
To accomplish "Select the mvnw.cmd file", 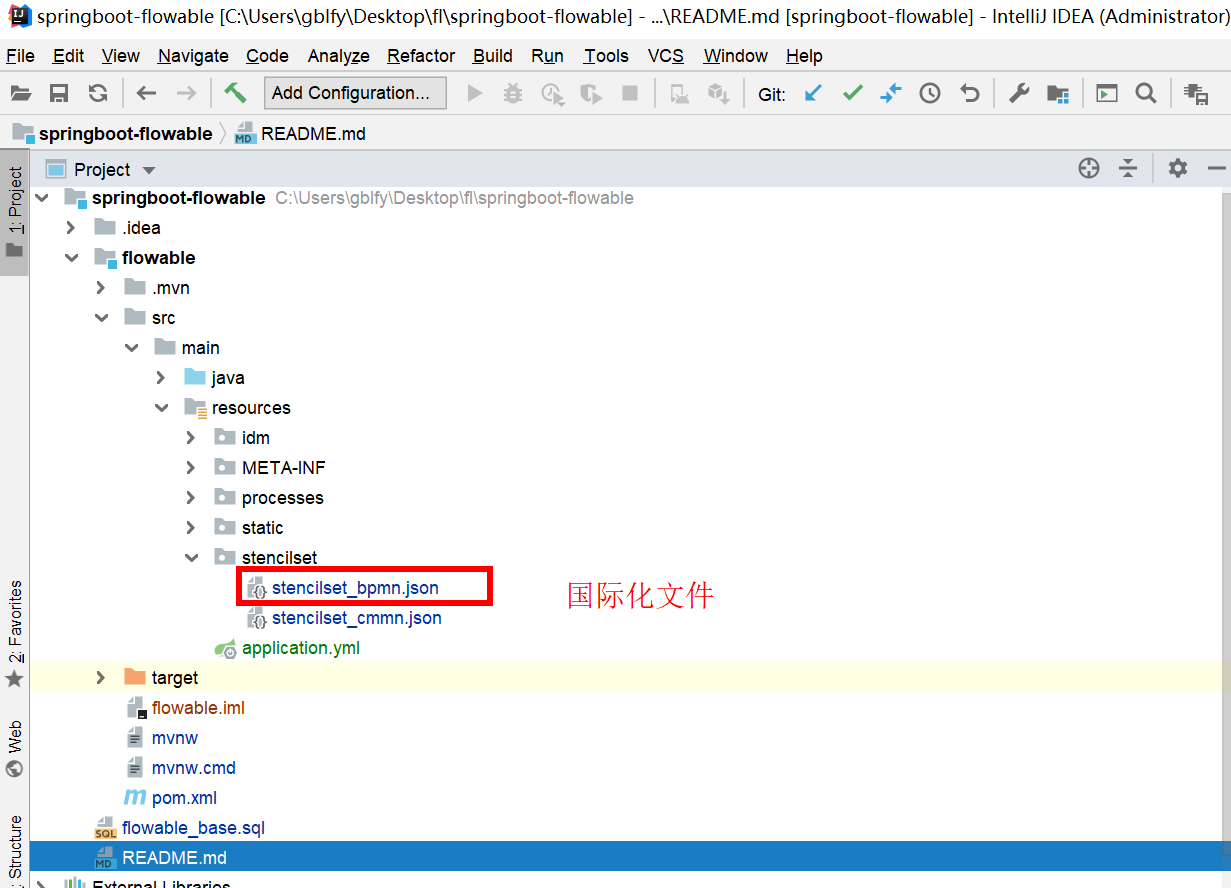I will (x=193, y=768).
